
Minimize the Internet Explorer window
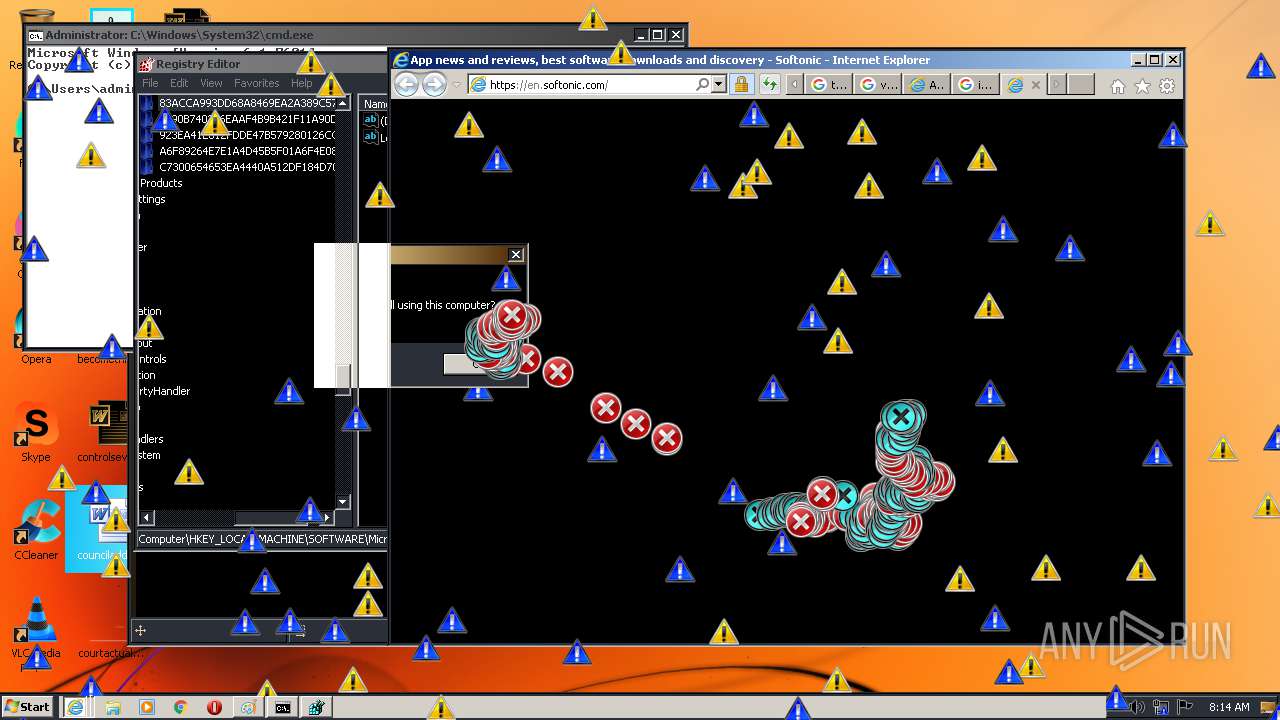tap(1136, 60)
